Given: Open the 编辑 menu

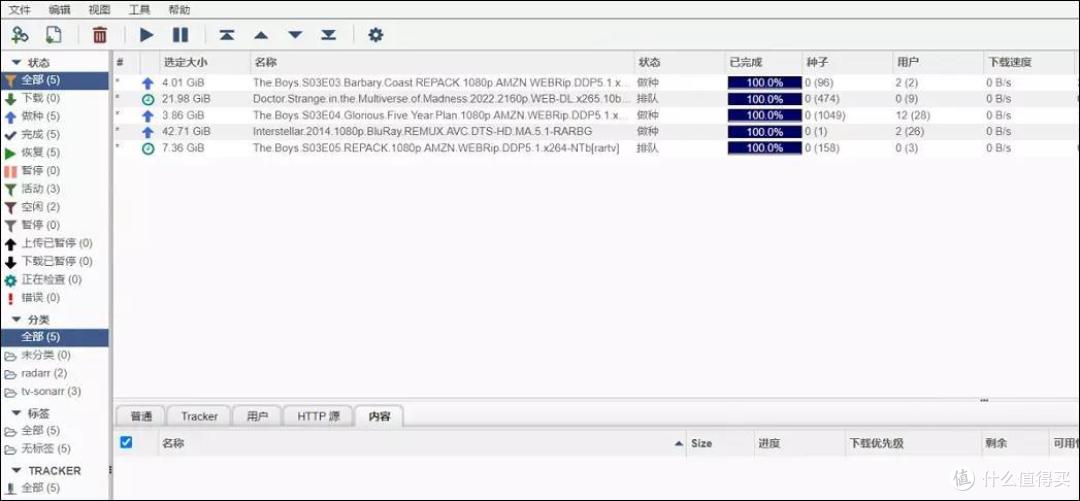Looking at the screenshot, I should (x=59, y=10).
